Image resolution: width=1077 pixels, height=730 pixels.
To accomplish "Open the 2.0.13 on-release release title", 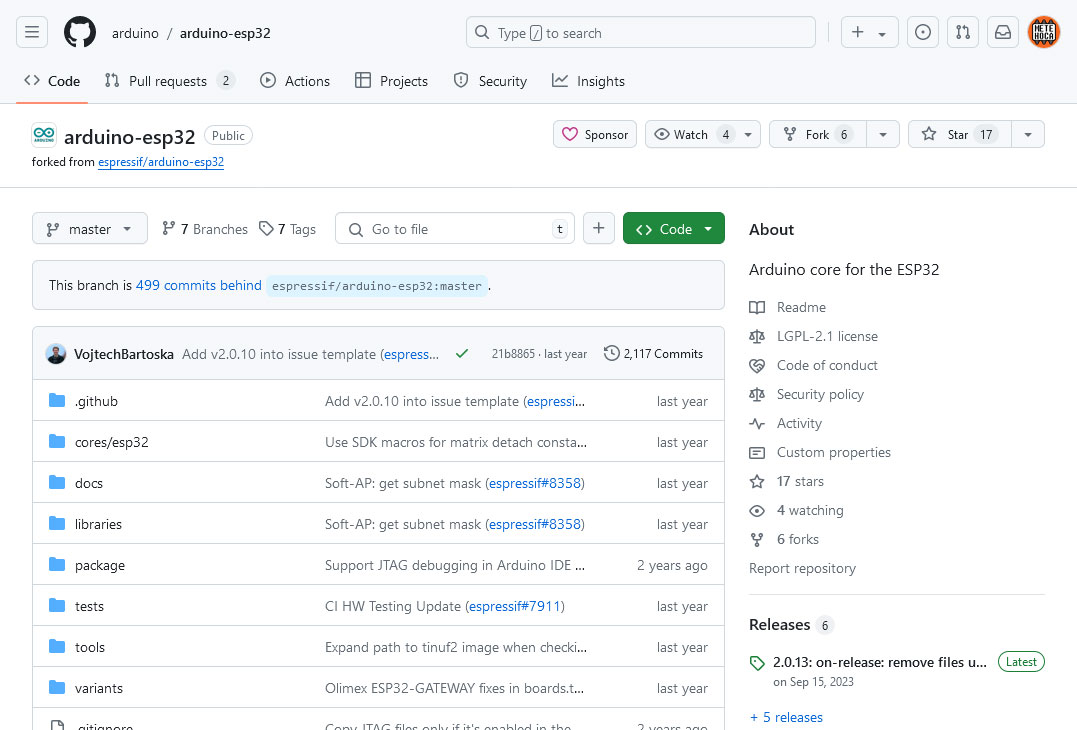I will coord(879,663).
